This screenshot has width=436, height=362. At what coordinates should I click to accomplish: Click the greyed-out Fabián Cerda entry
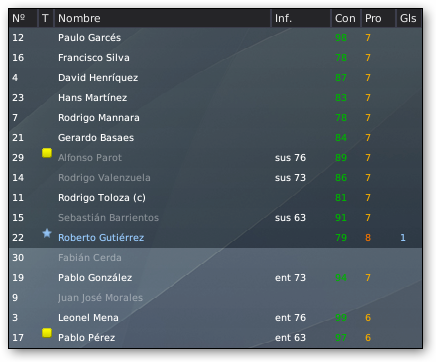(x=90, y=258)
